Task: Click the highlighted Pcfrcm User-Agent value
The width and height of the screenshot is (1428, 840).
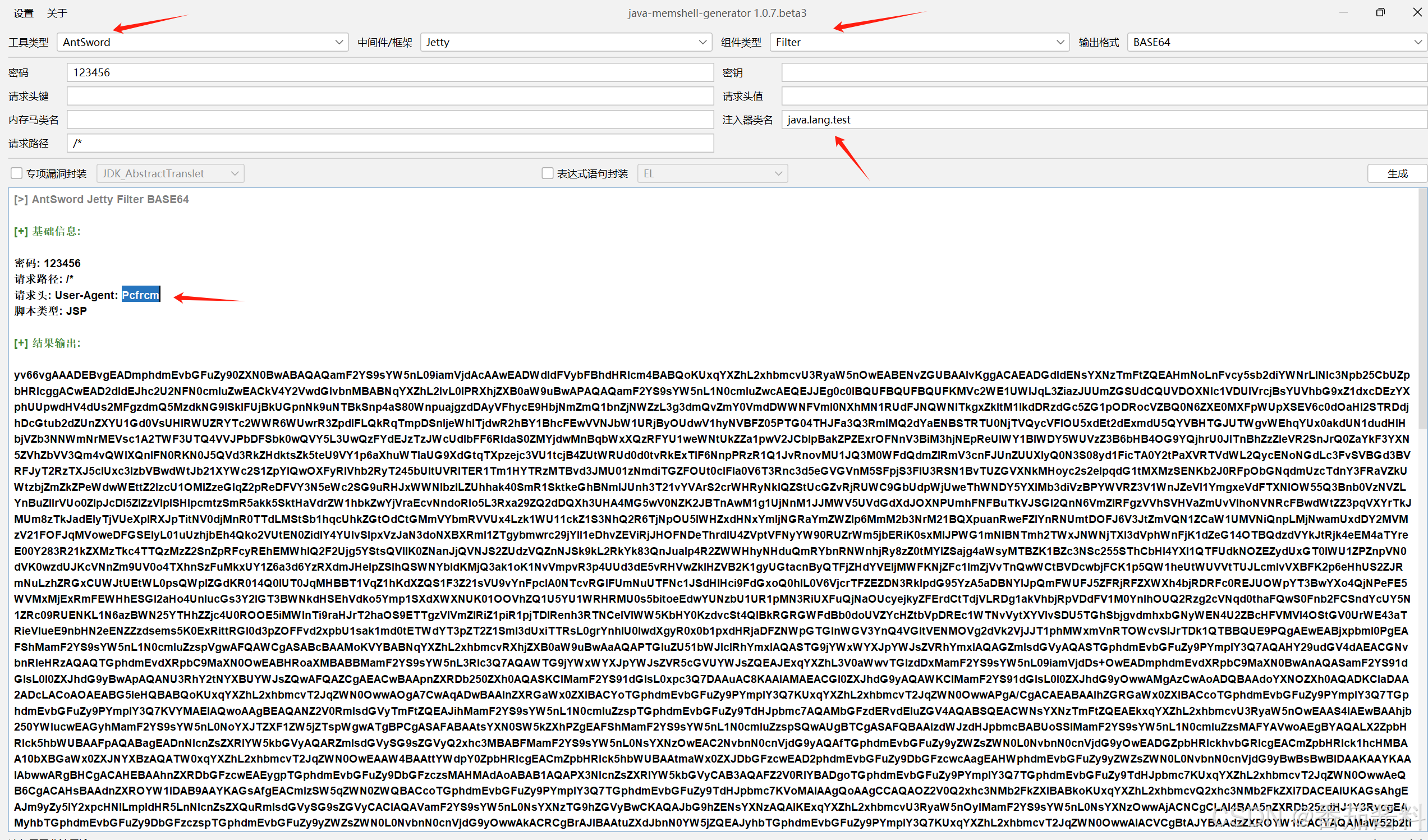Action: 140,295
